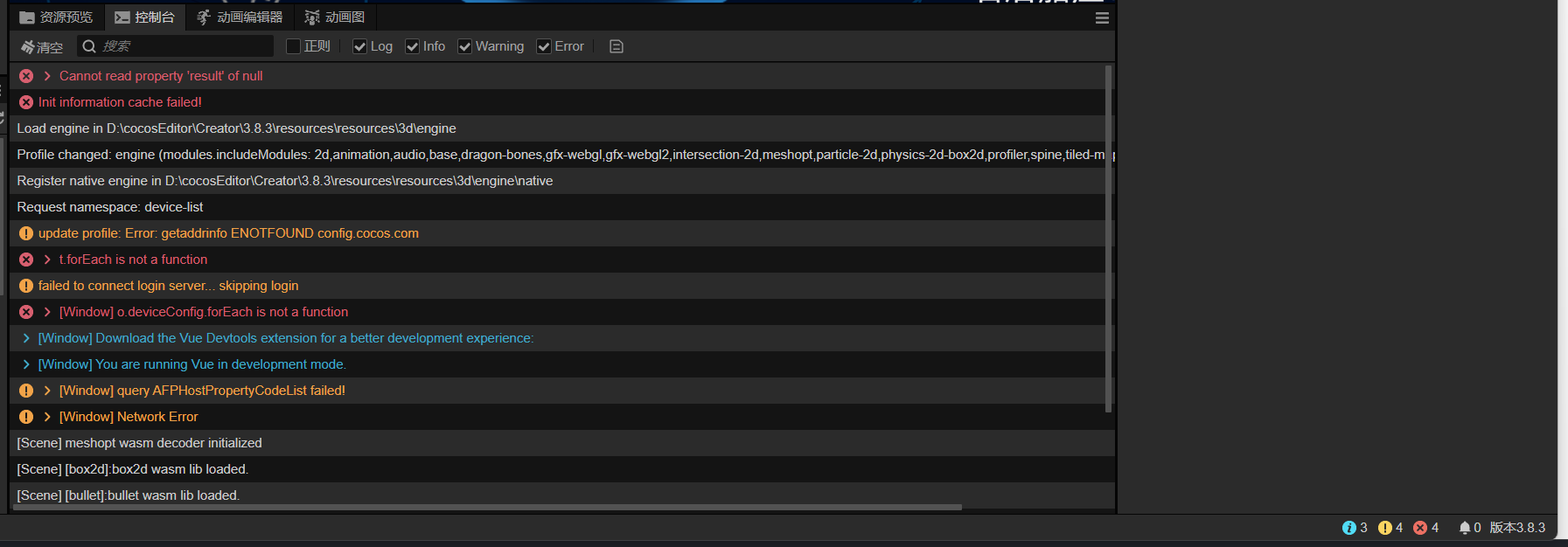Select 'failed to connect login server' message
The image size is (1568, 547).
169,286
